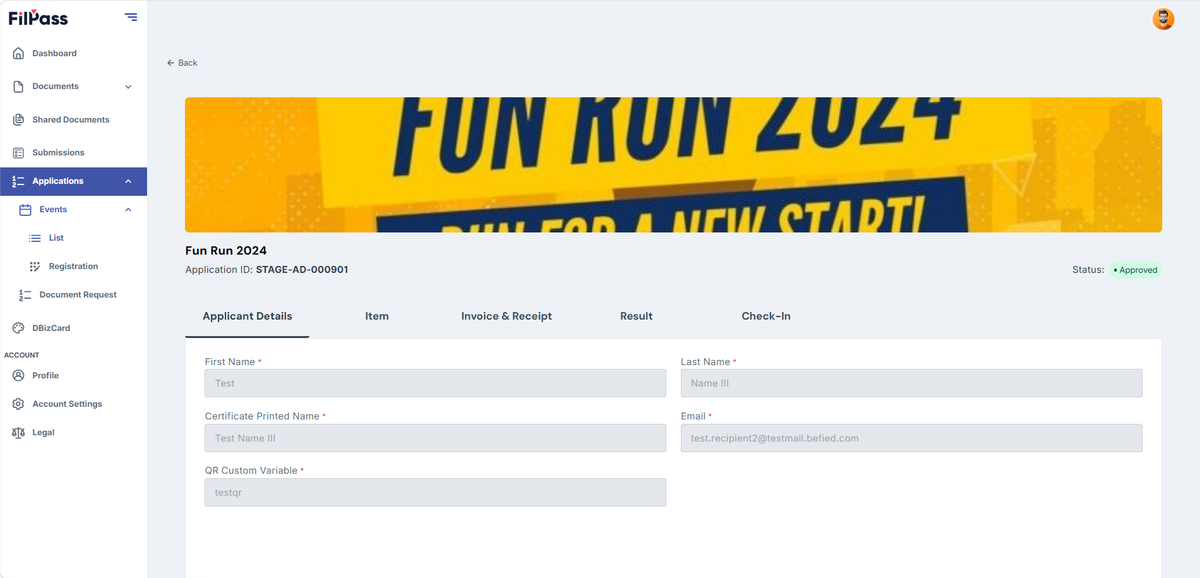Click the QR Custom Variable field

pos(435,492)
